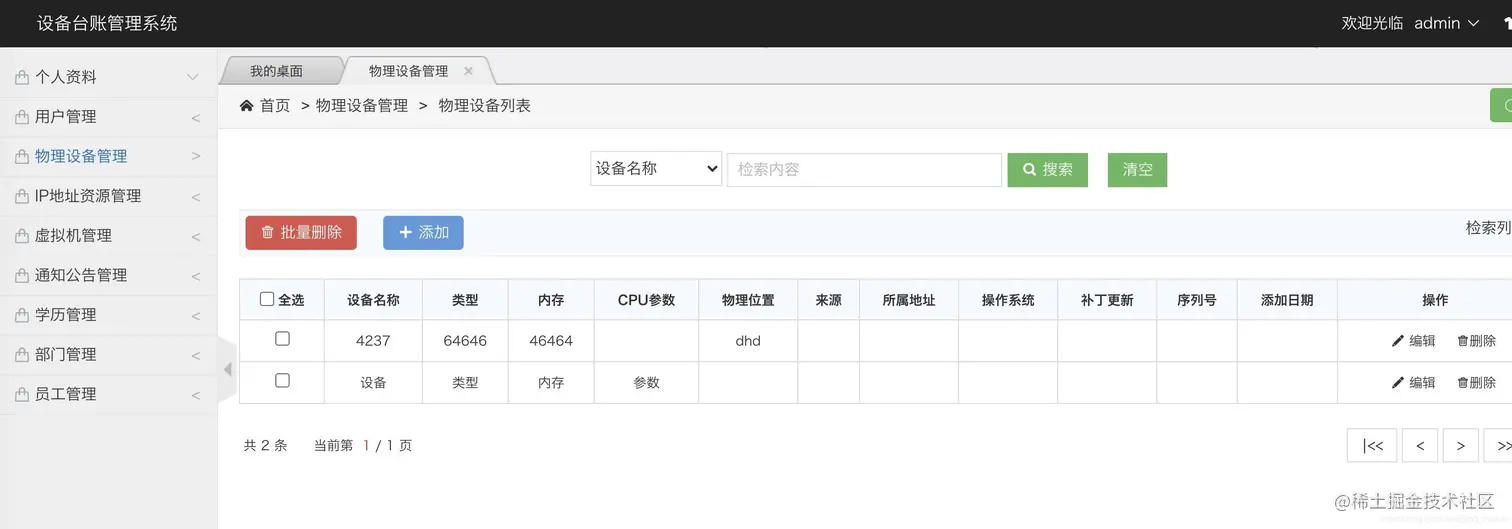
Task: Open the 设备名称 search field dropdown
Action: coord(656,169)
